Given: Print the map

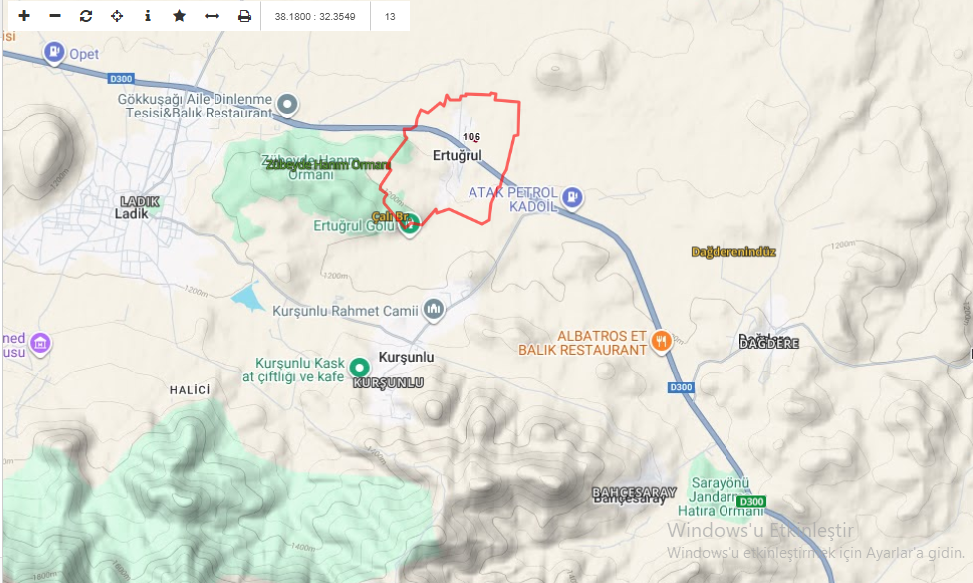Looking at the screenshot, I should coord(244,16).
